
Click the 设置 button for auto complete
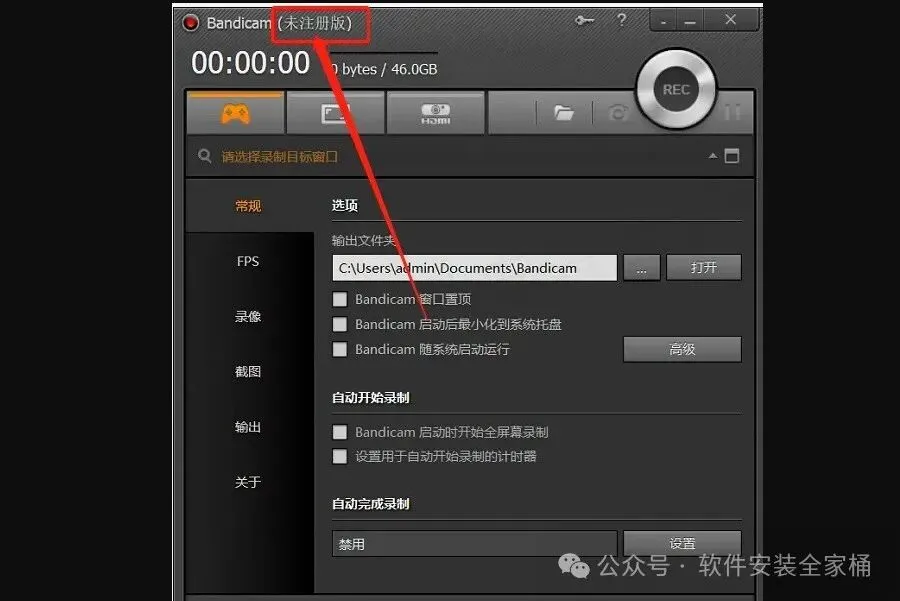tap(682, 543)
